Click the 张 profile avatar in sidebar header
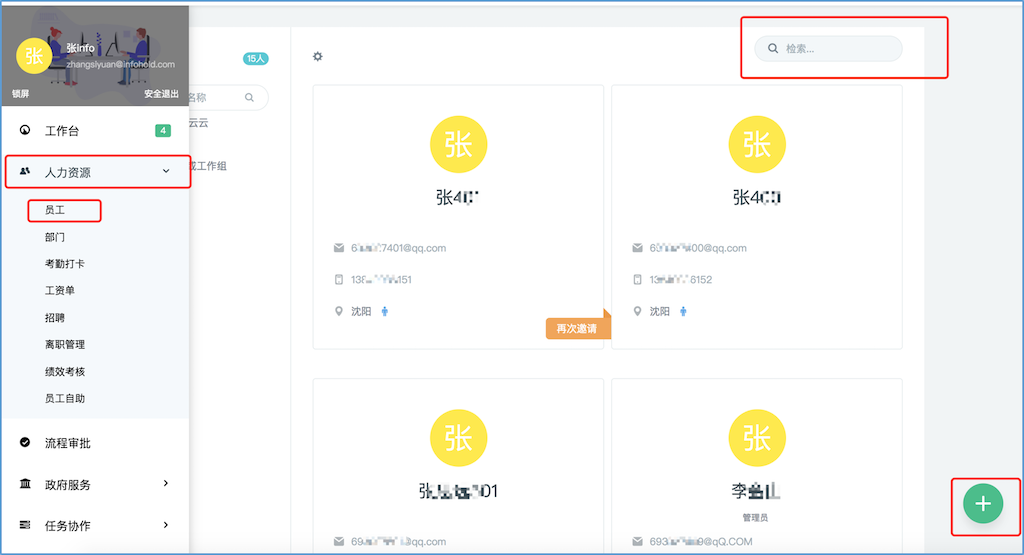1024x555 pixels. point(34,56)
